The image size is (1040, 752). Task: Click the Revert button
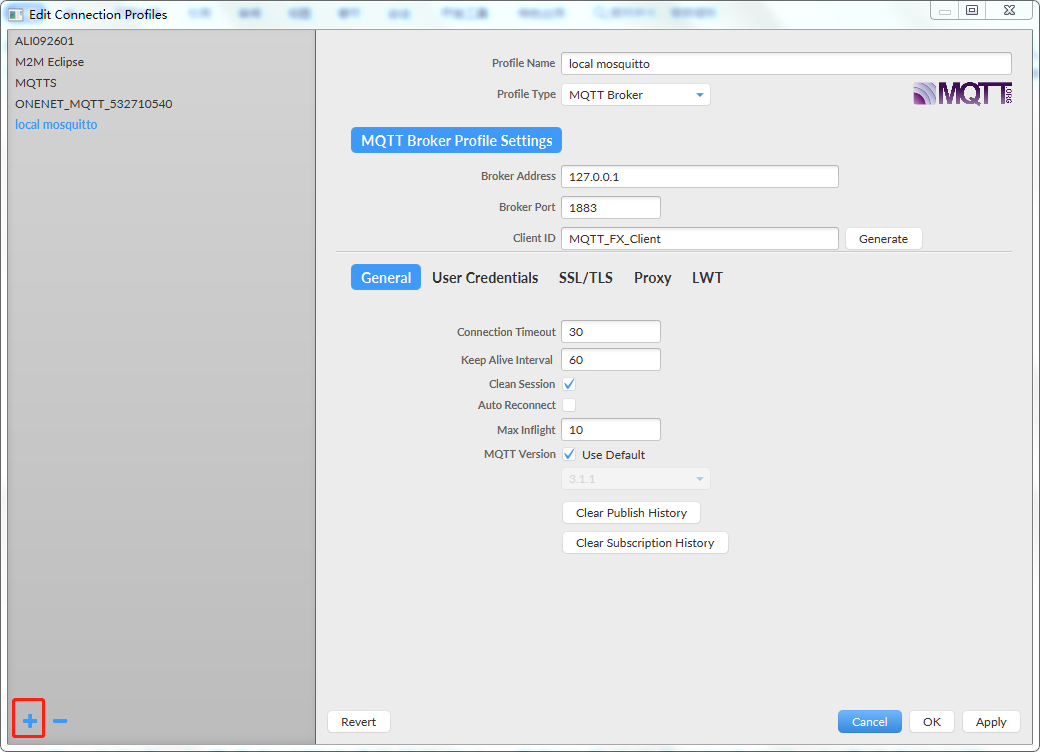coord(359,721)
